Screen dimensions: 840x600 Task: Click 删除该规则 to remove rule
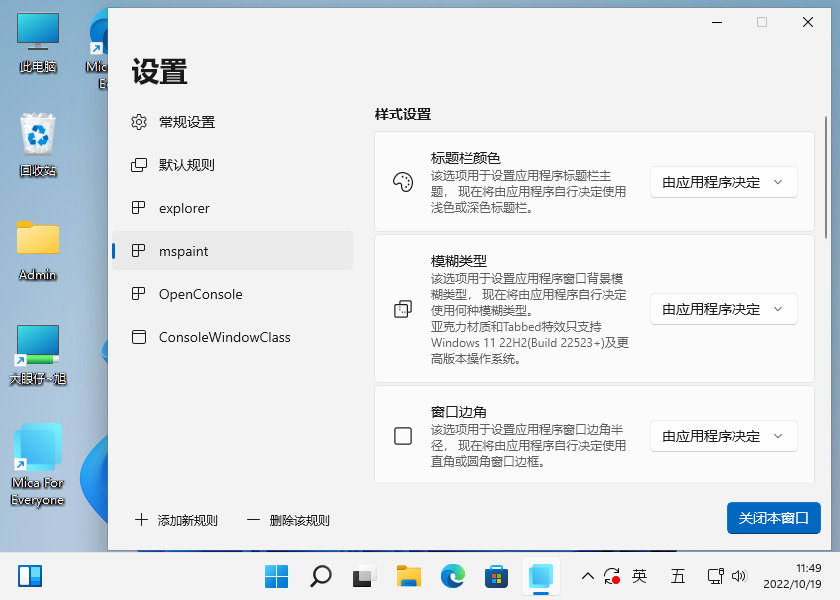288,520
